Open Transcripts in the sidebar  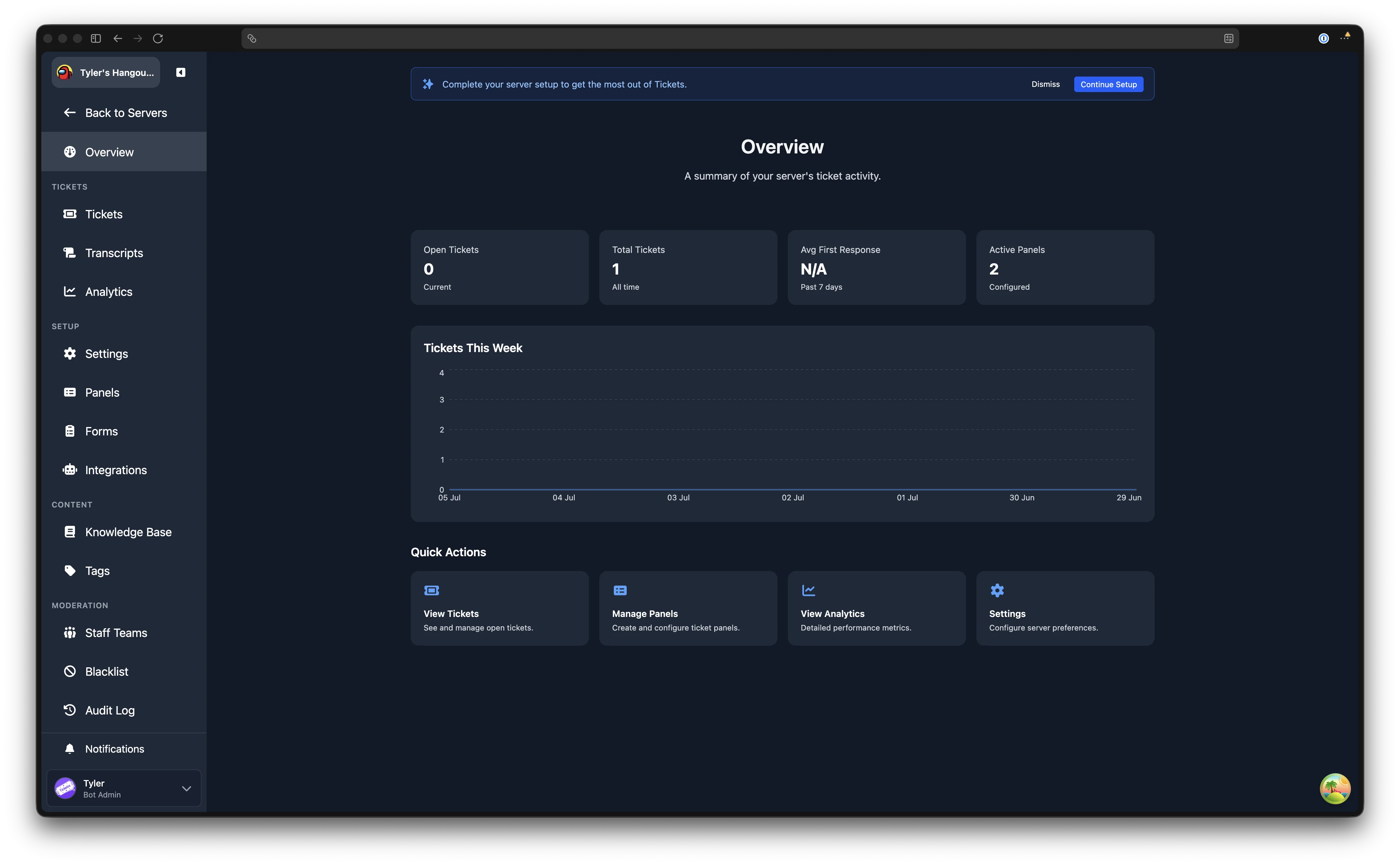(x=124, y=252)
